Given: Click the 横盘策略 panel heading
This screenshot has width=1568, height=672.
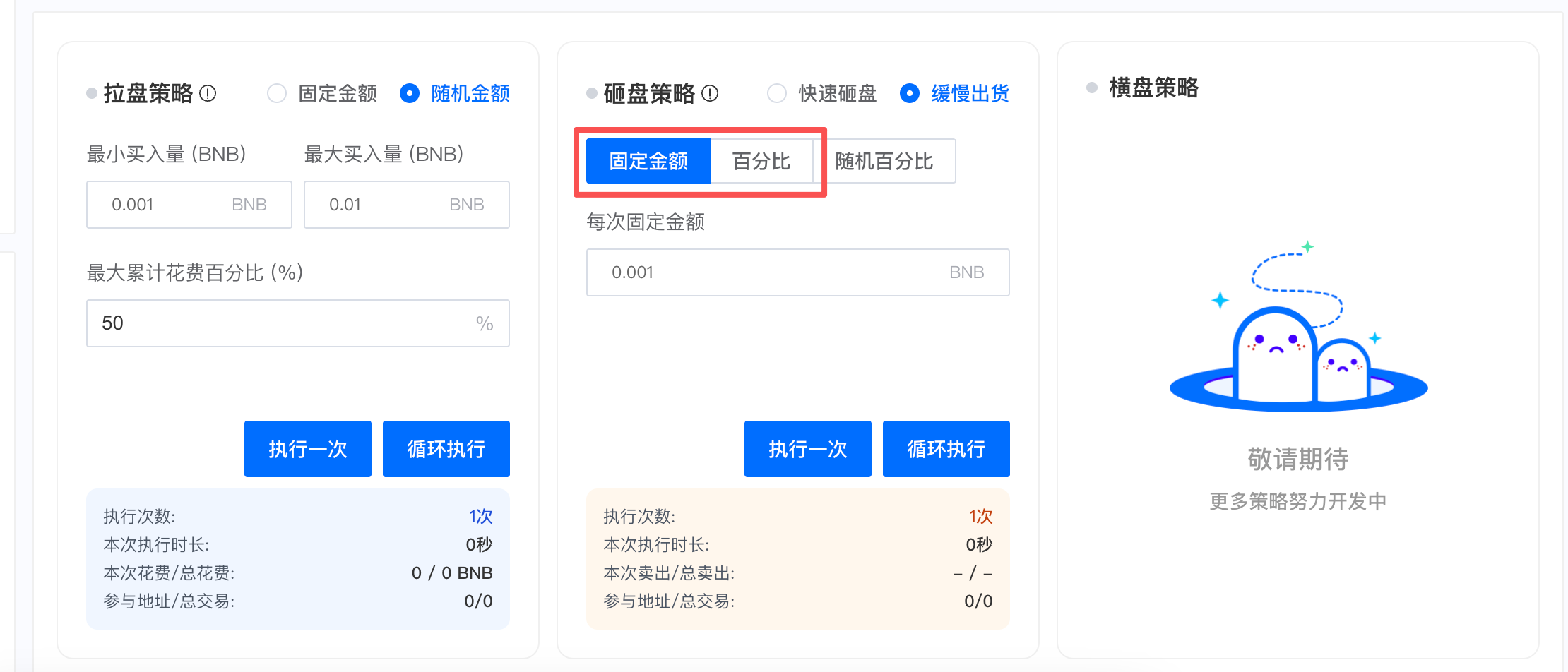Looking at the screenshot, I should click(x=1153, y=88).
